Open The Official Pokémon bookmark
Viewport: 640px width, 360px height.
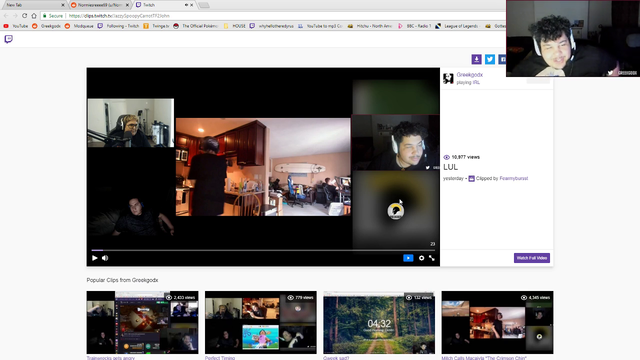(x=195, y=26)
